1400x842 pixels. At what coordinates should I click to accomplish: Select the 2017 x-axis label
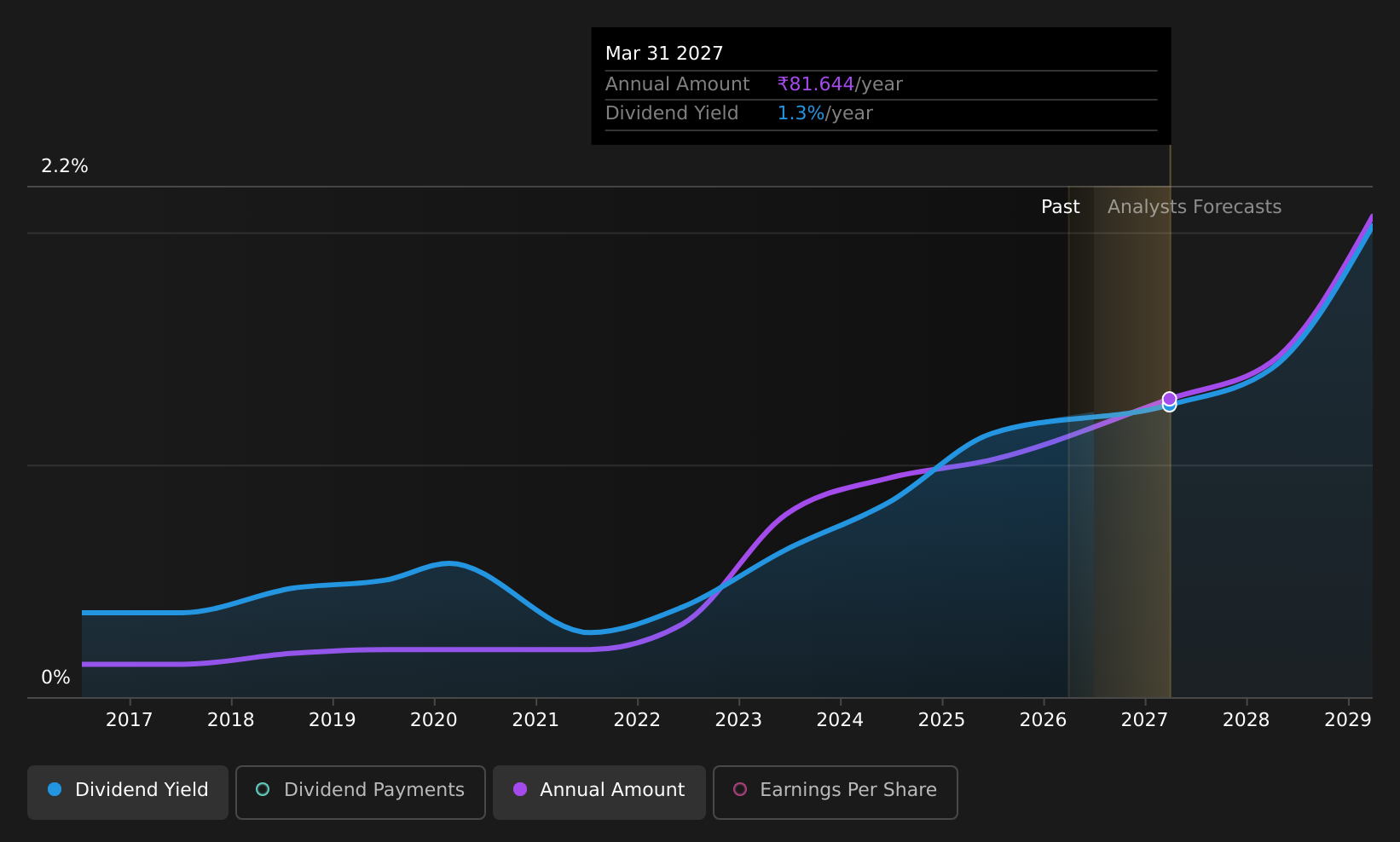129,720
